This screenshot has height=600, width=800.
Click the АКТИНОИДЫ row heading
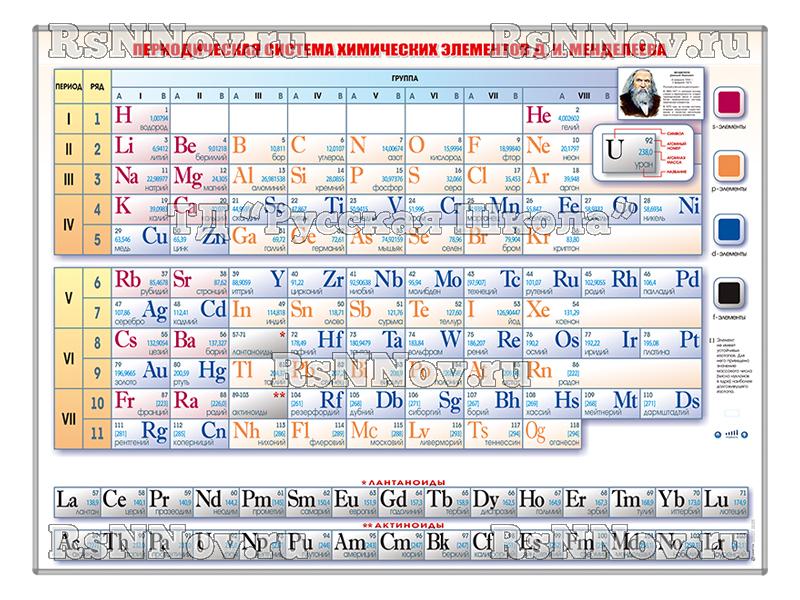point(403,525)
